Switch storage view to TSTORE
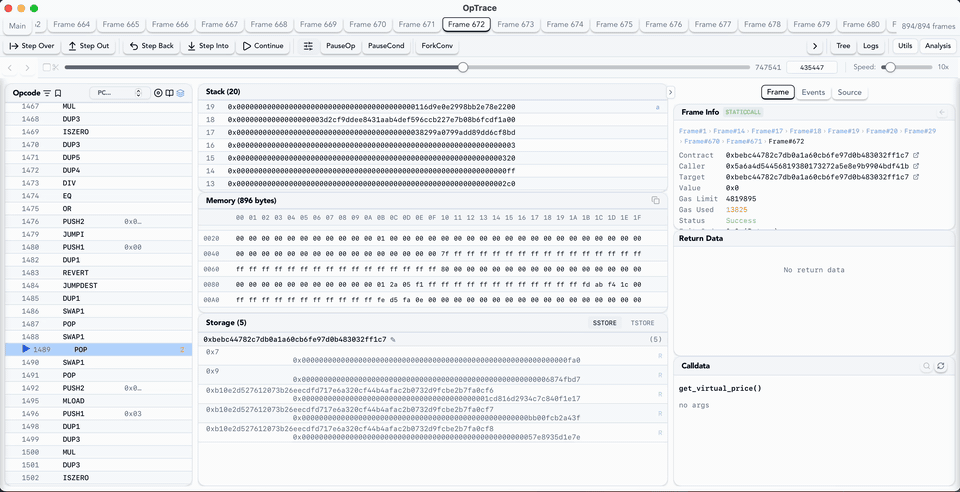960x492 pixels. pos(642,322)
